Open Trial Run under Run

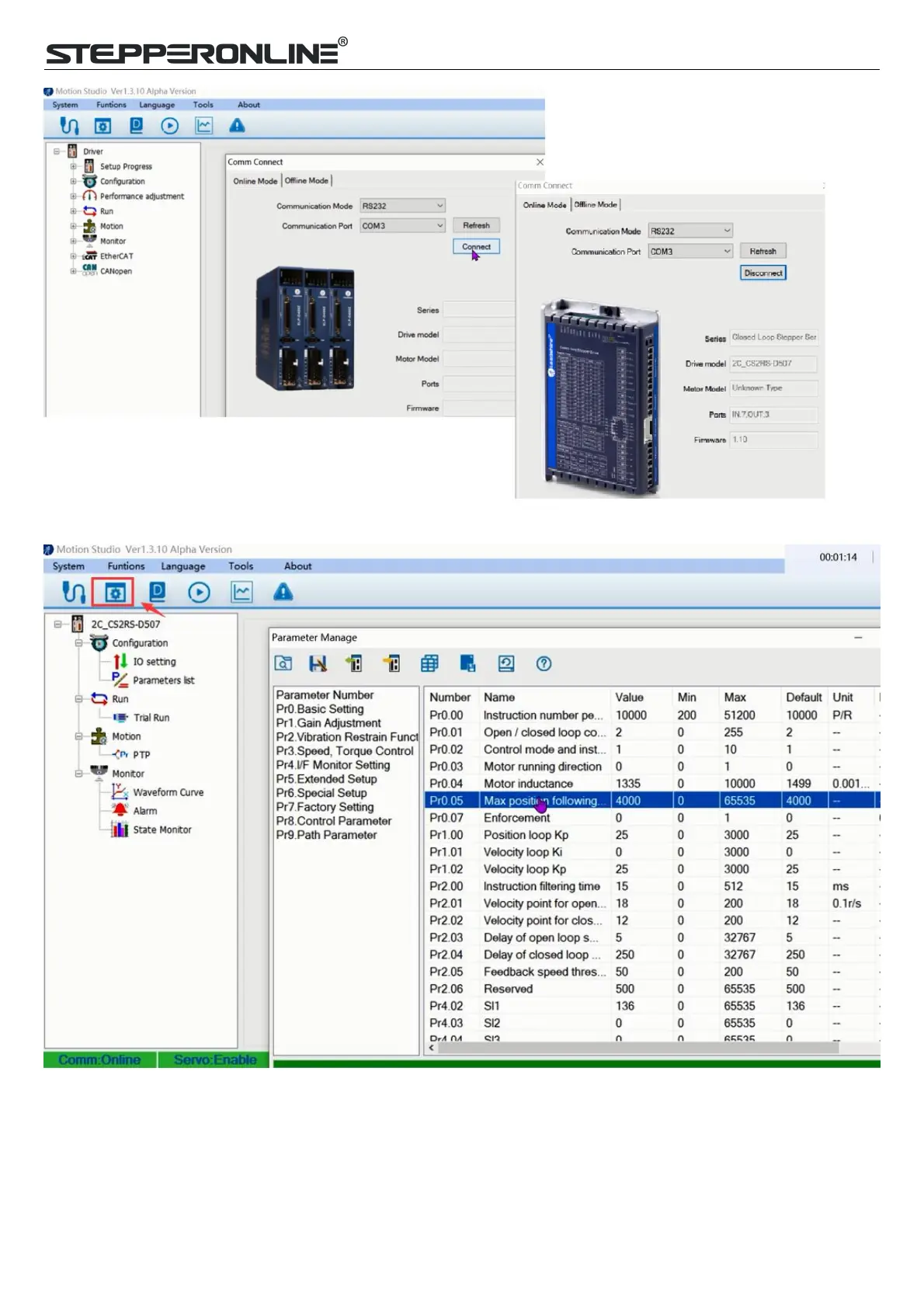[x=151, y=718]
